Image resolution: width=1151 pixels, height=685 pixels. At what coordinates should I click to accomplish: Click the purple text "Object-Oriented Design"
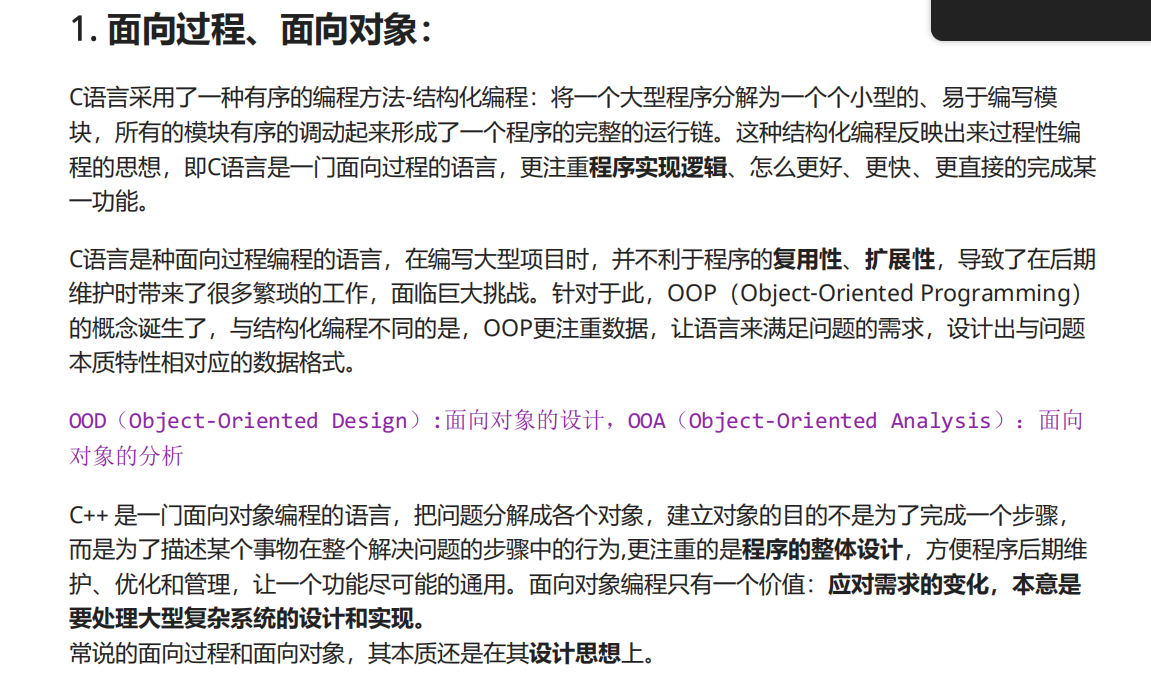(268, 421)
